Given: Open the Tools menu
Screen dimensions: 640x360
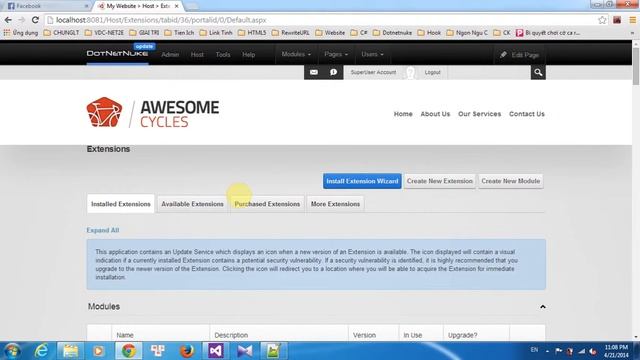Looking at the screenshot, I should click(223, 54).
